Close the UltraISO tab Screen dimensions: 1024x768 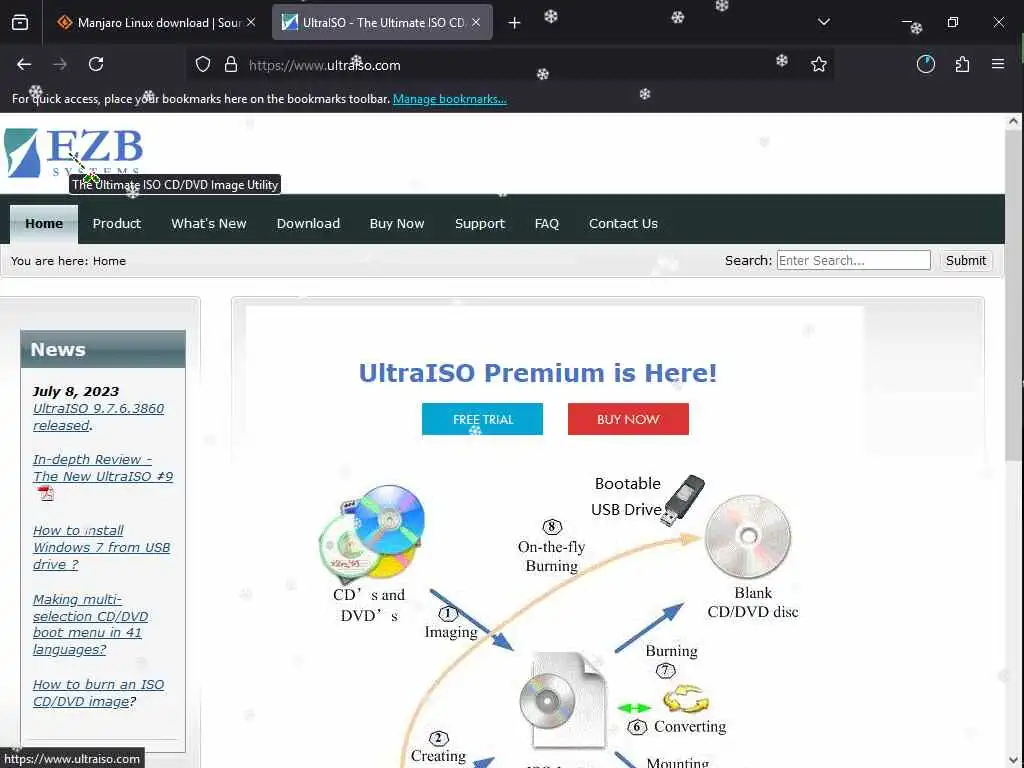pos(476,22)
